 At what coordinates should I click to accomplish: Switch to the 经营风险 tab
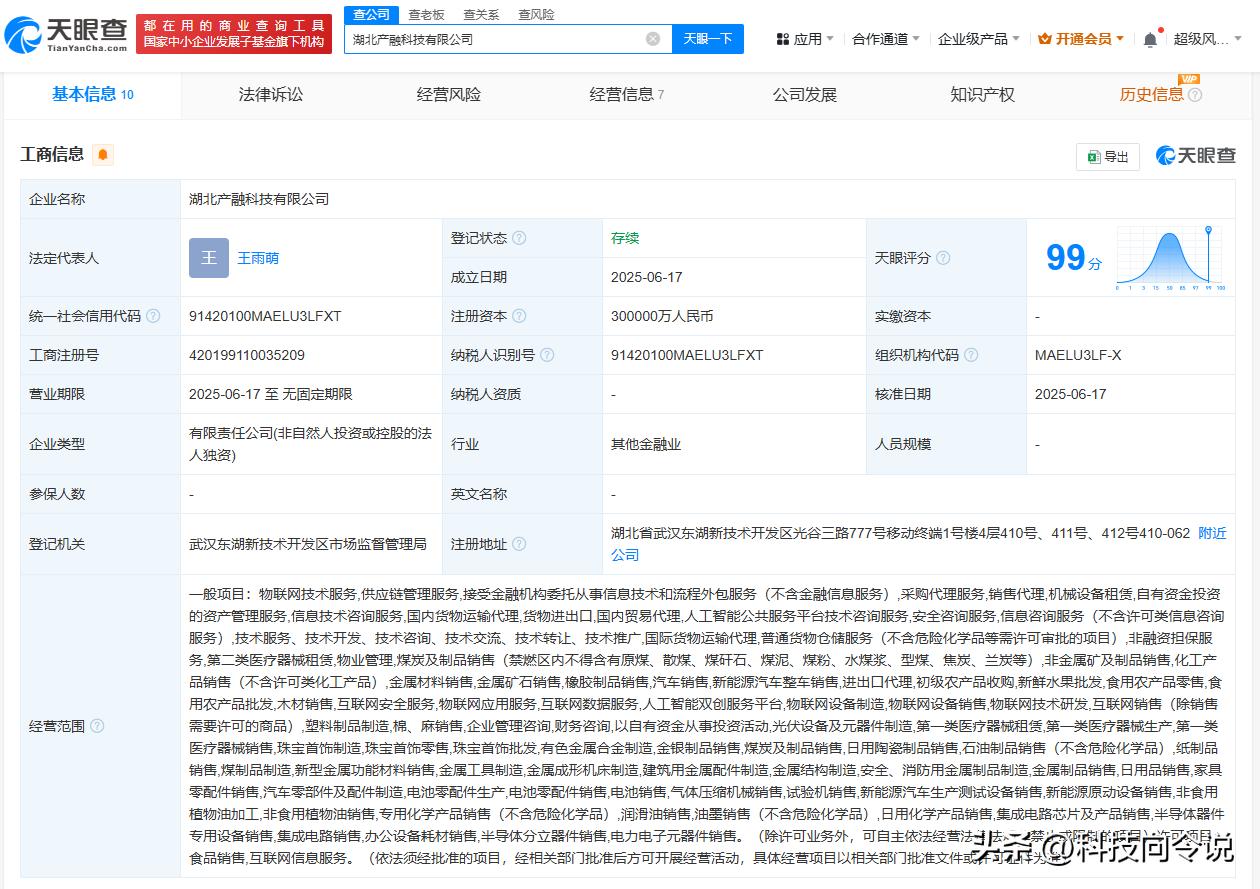(448, 95)
